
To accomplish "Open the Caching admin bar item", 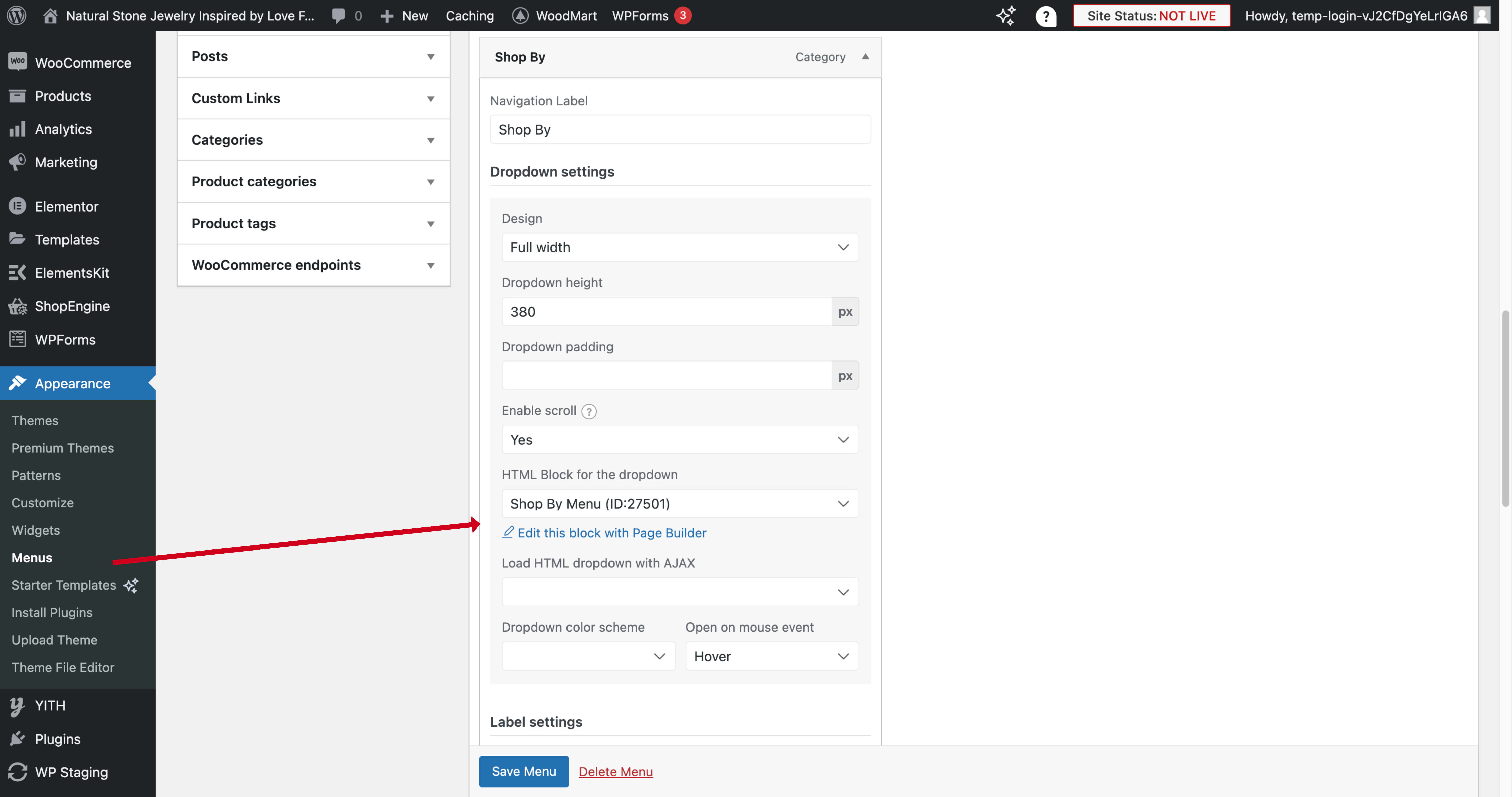I will pos(470,16).
